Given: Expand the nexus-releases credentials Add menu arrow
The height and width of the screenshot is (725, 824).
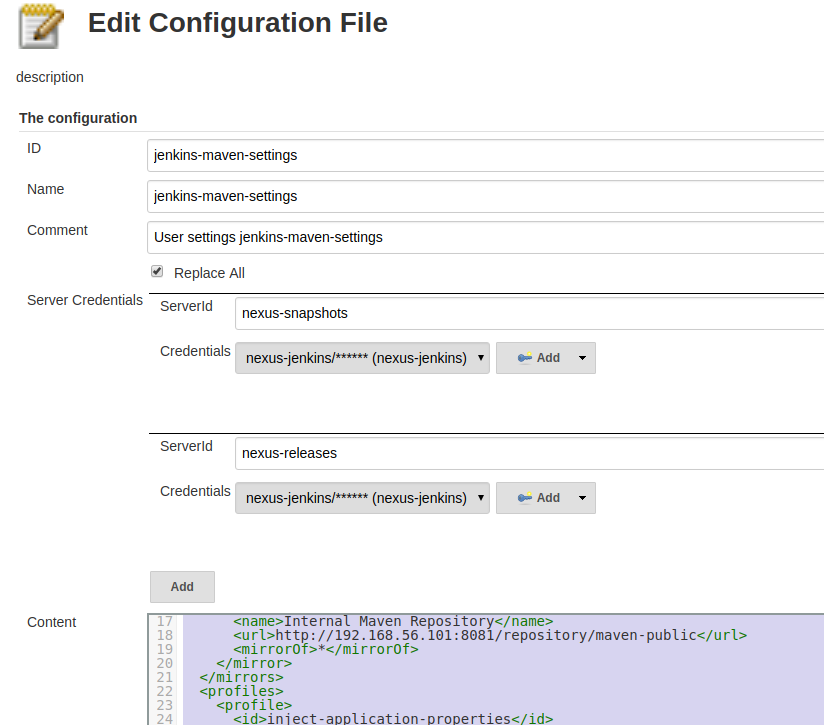Looking at the screenshot, I should pos(582,498).
